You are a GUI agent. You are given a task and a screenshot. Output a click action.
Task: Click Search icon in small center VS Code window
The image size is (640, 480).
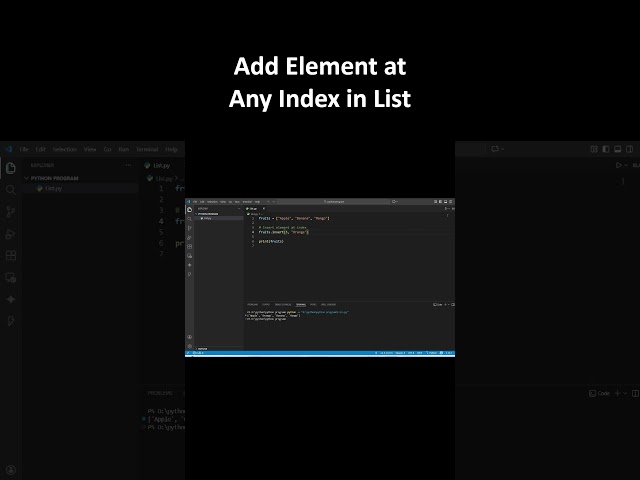(189, 219)
